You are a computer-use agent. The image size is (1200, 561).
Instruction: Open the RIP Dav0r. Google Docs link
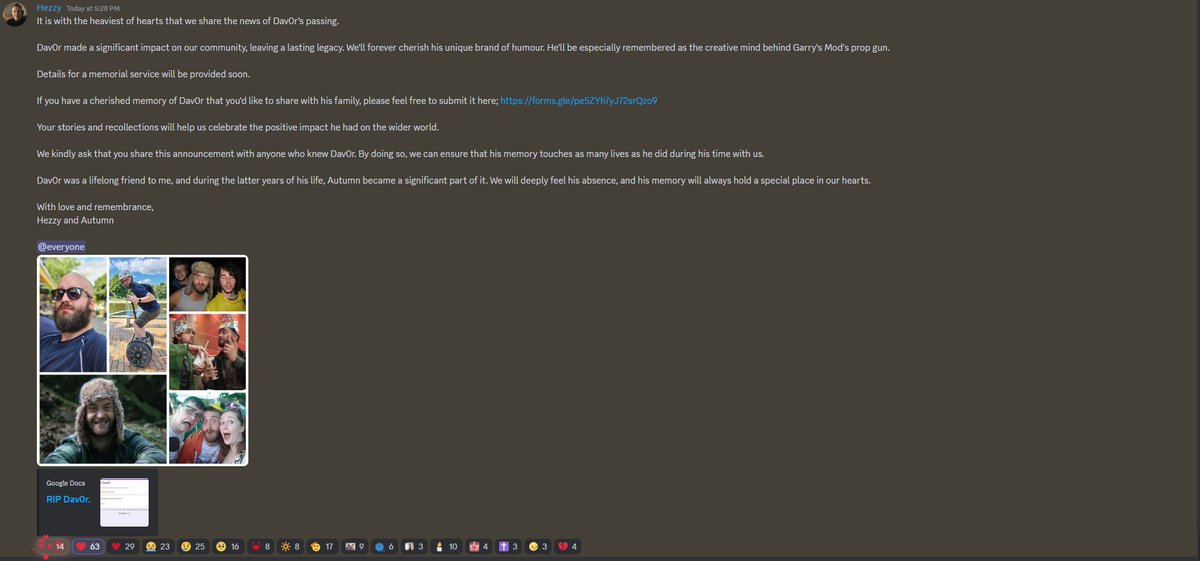68,499
